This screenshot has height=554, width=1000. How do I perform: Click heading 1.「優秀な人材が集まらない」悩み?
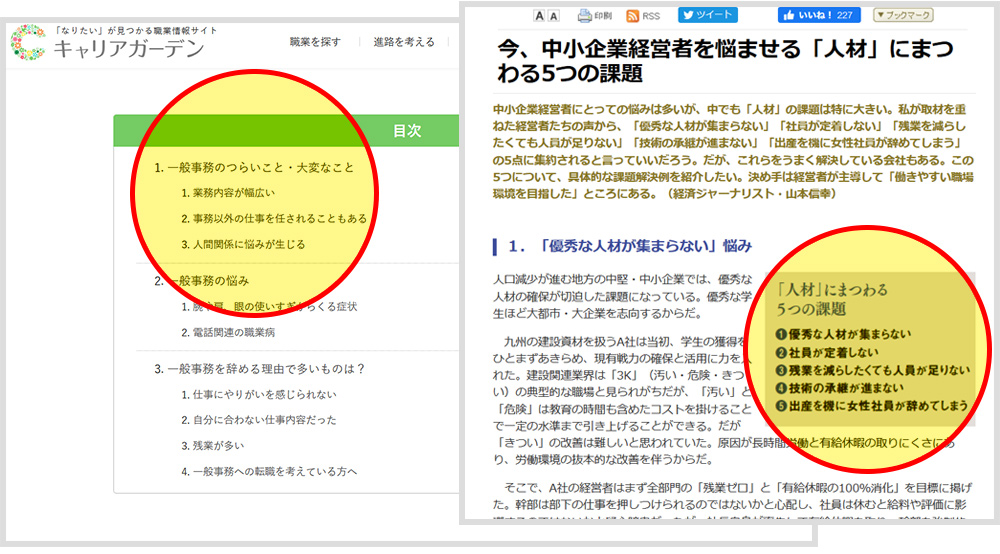tap(630, 246)
